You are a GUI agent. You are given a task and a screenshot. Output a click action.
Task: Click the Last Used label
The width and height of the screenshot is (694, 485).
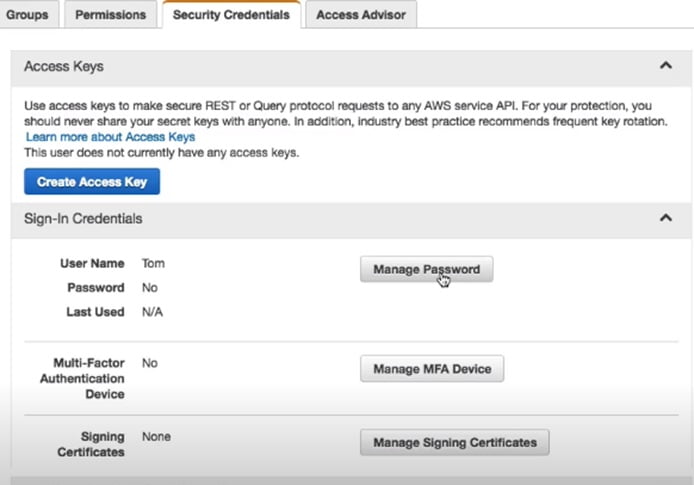point(95,312)
